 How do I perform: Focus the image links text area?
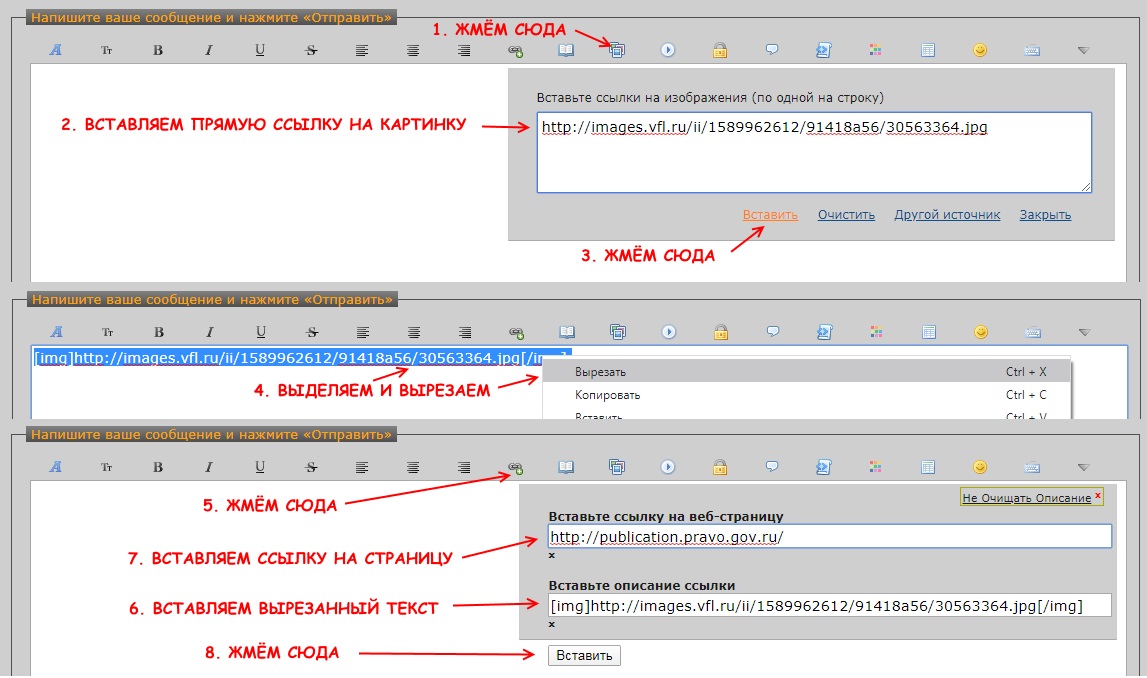coord(814,152)
